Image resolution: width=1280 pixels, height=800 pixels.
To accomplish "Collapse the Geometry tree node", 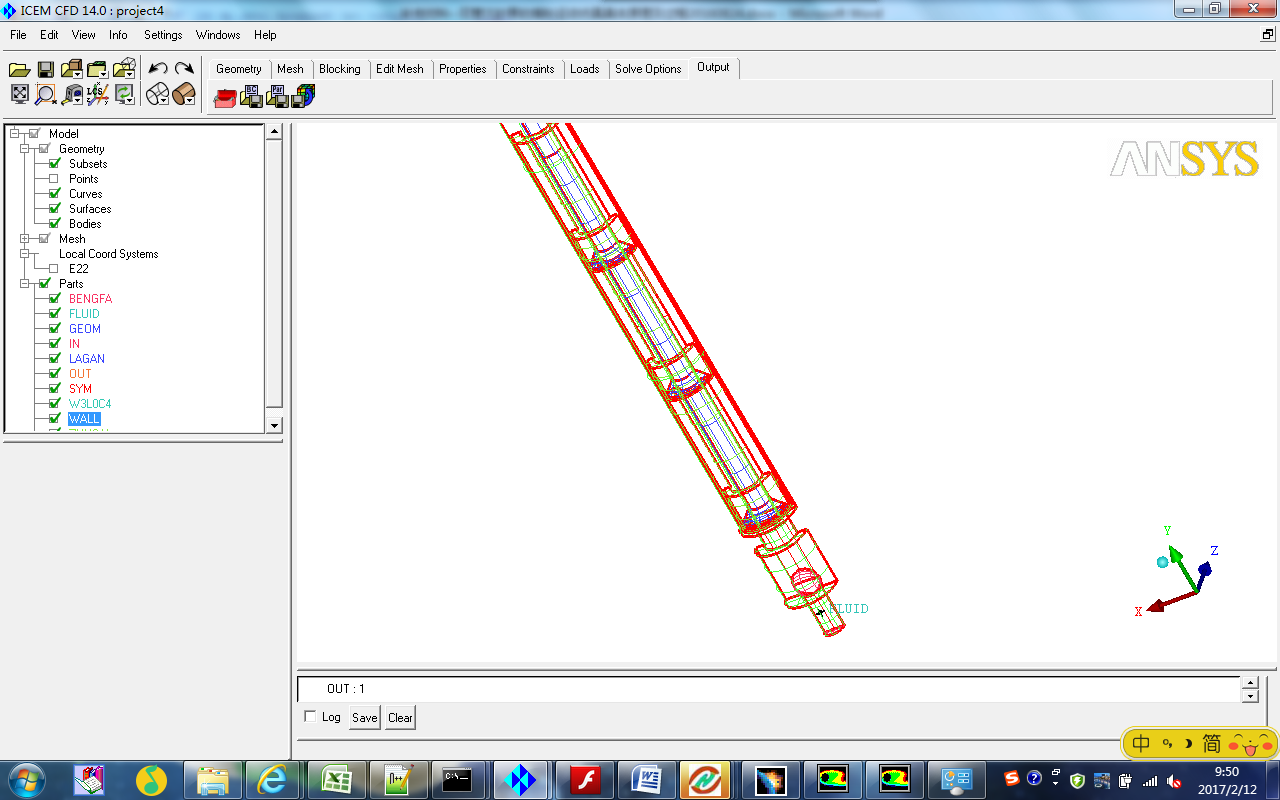I will point(25,149).
